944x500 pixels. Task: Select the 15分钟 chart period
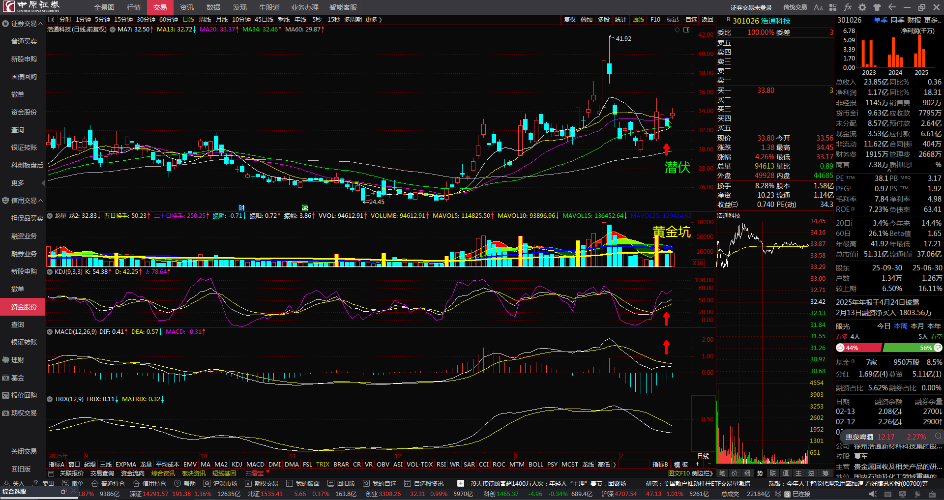(x=123, y=20)
